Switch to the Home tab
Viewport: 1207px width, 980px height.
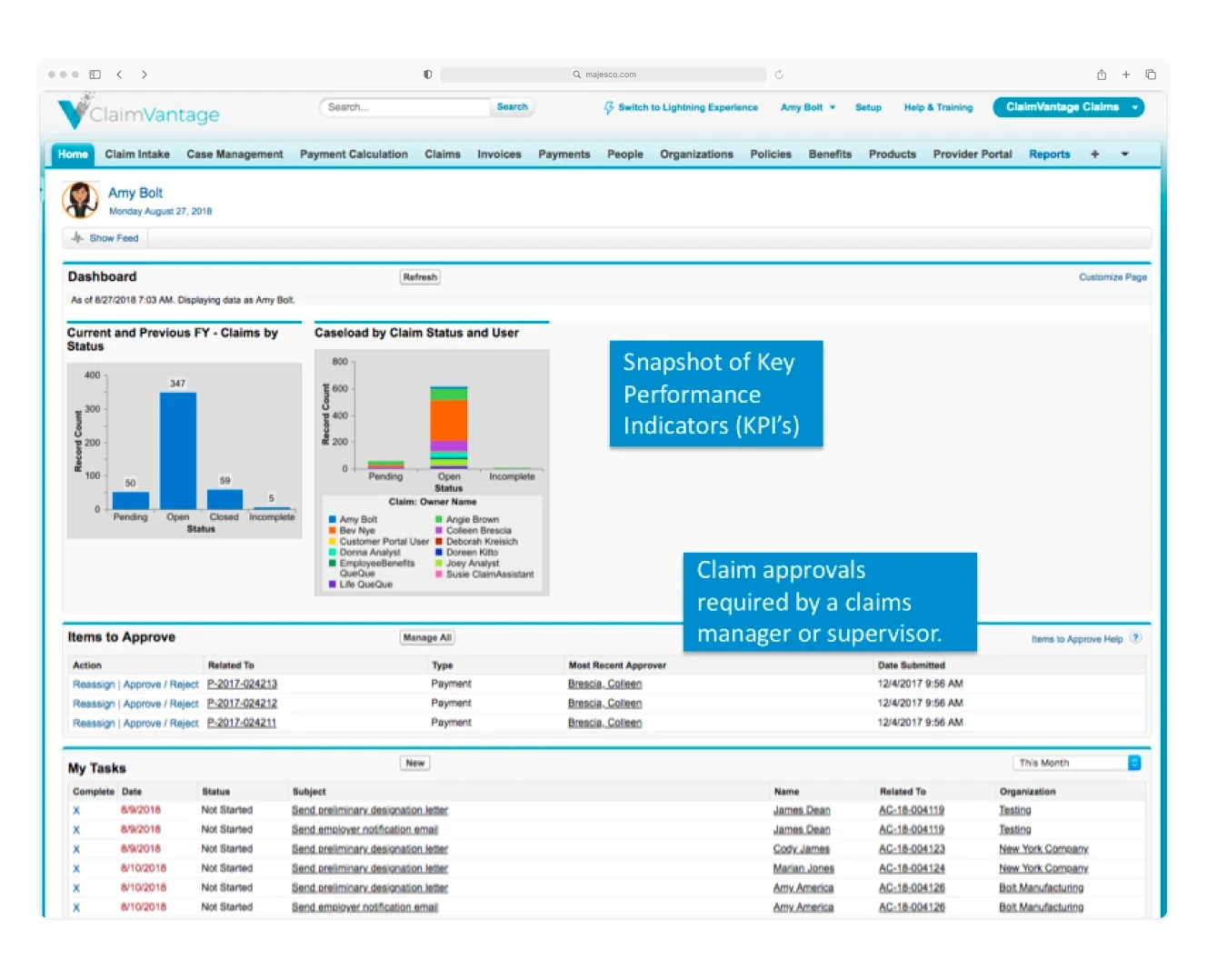[x=73, y=155]
